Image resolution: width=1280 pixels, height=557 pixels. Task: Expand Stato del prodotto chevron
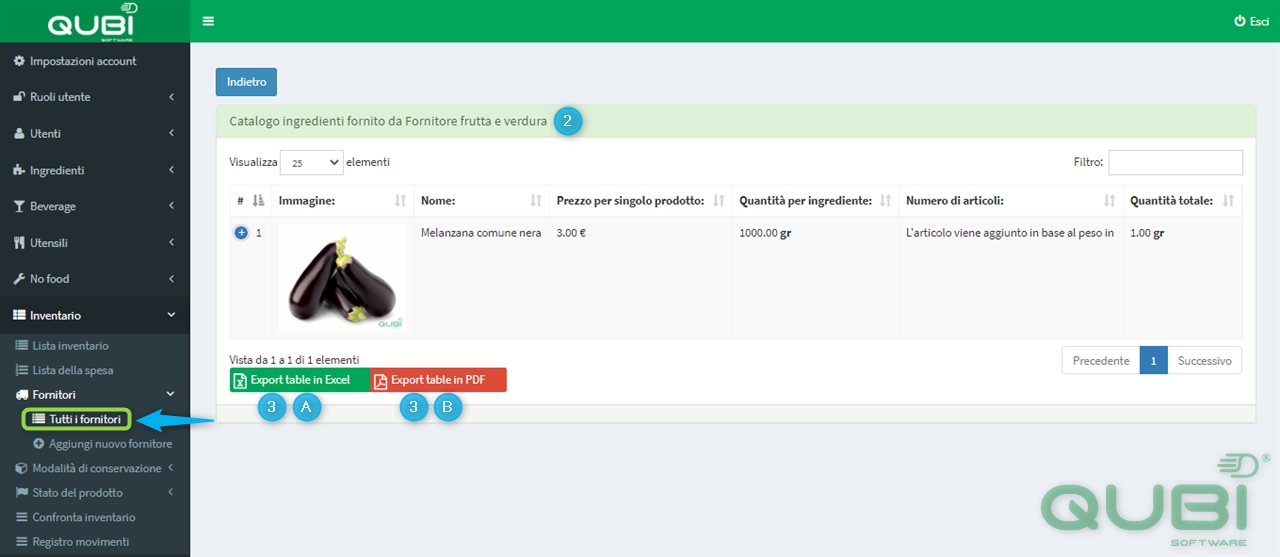tap(171, 492)
